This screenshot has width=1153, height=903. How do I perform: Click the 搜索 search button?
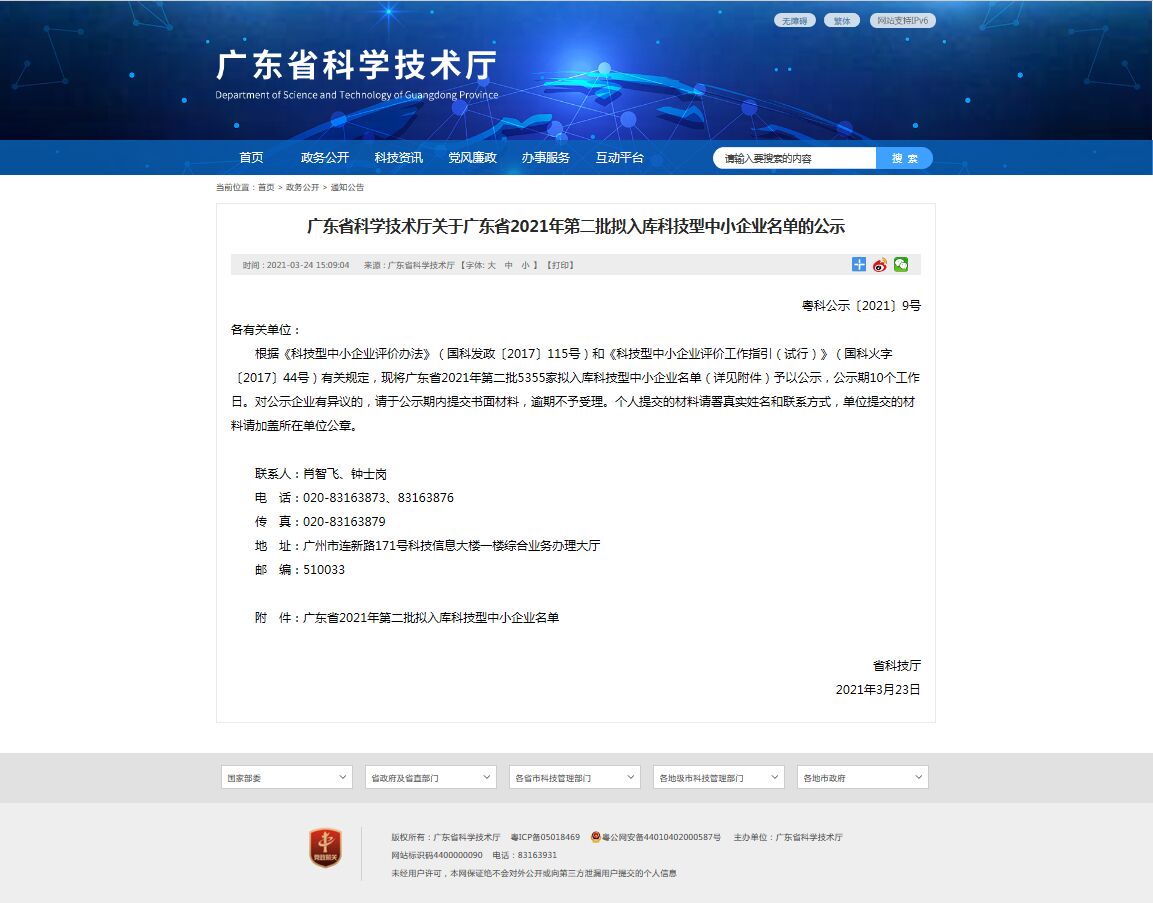point(904,158)
